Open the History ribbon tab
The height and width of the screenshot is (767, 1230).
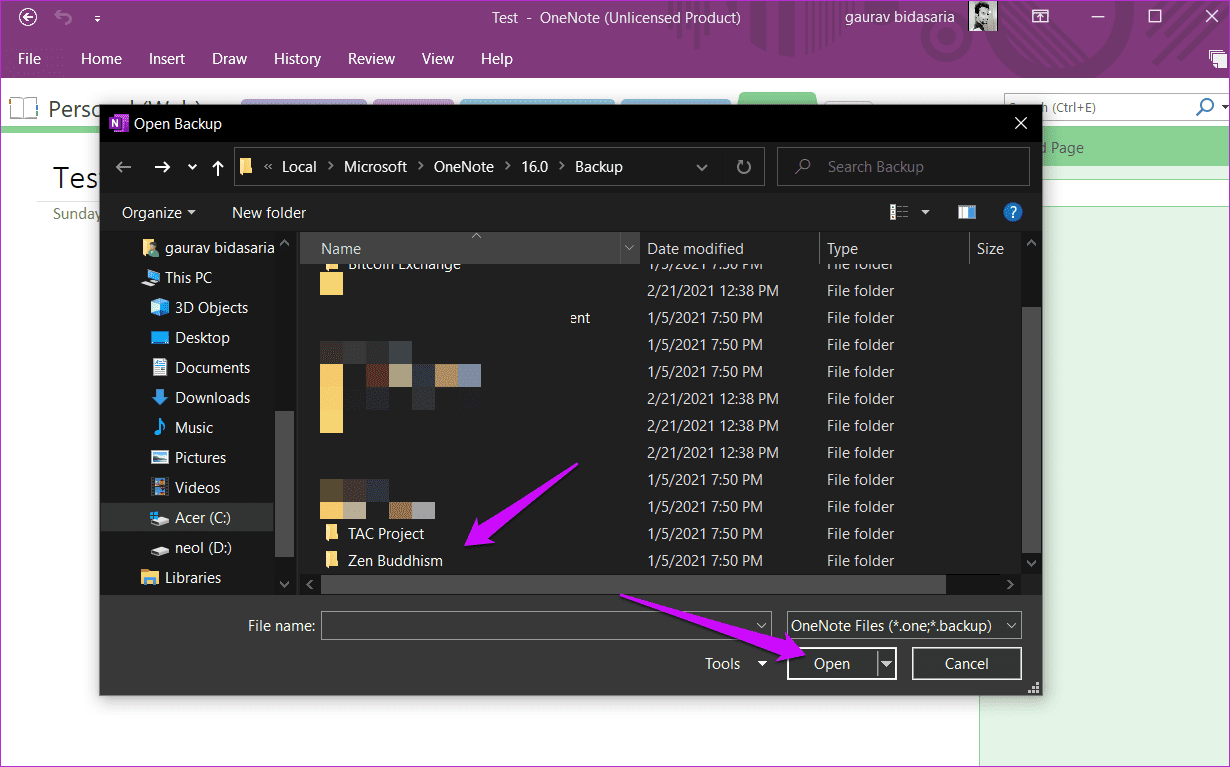tap(297, 59)
